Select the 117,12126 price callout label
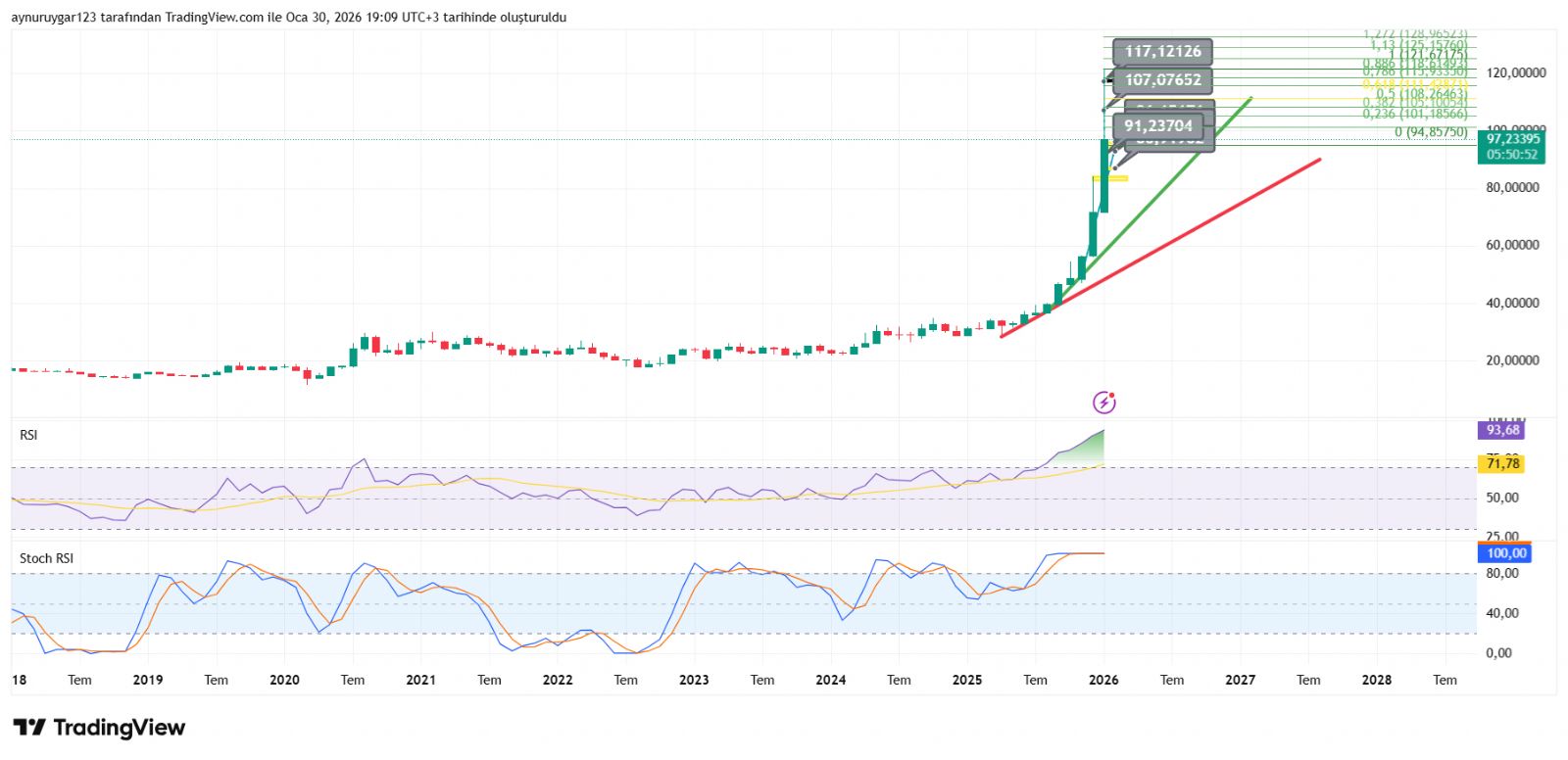This screenshot has height=760, width=1568. (x=1162, y=52)
